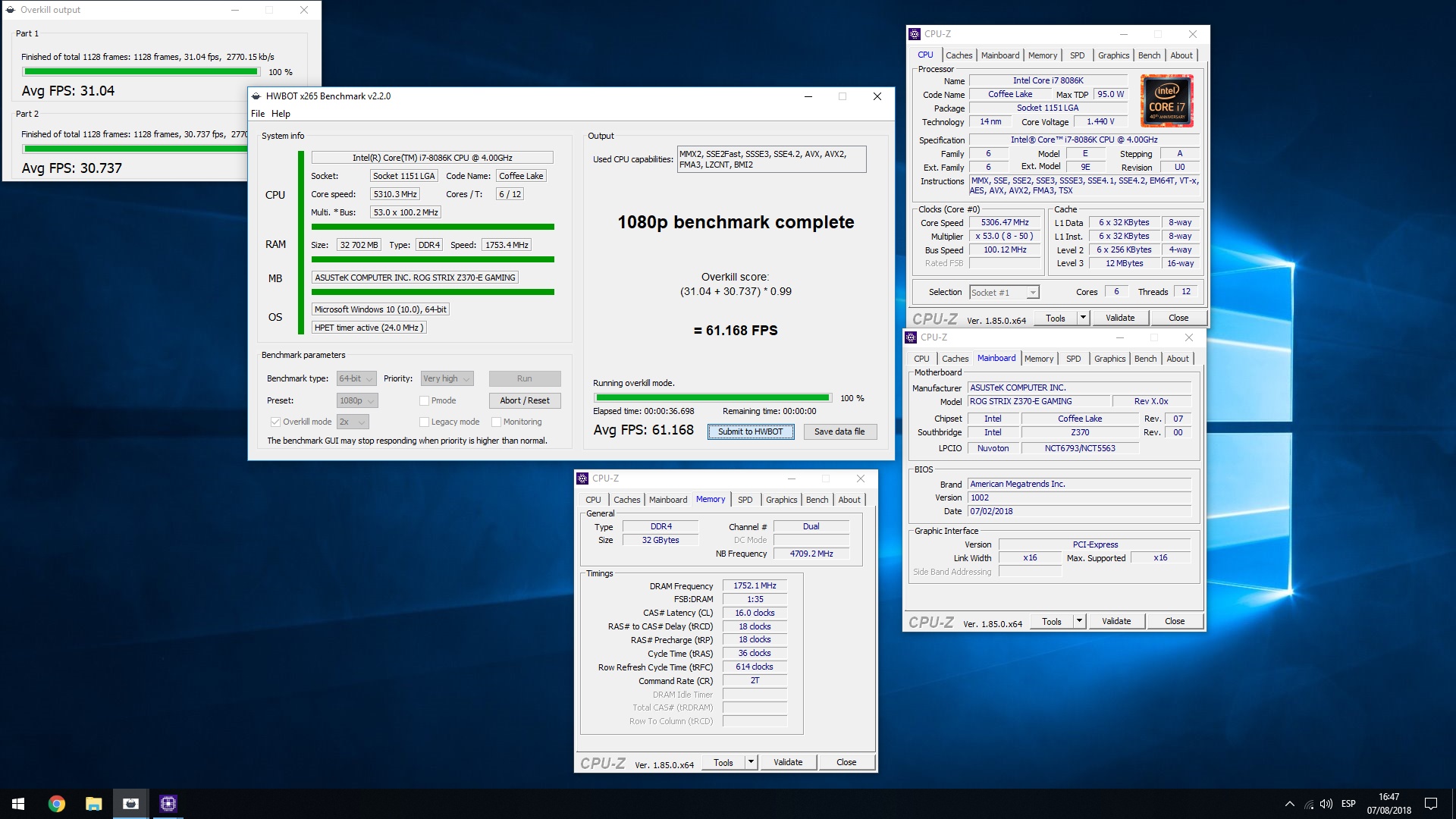Click Close in the CPU-Z Mainboard window
The width and height of the screenshot is (1456, 819).
point(1175,621)
